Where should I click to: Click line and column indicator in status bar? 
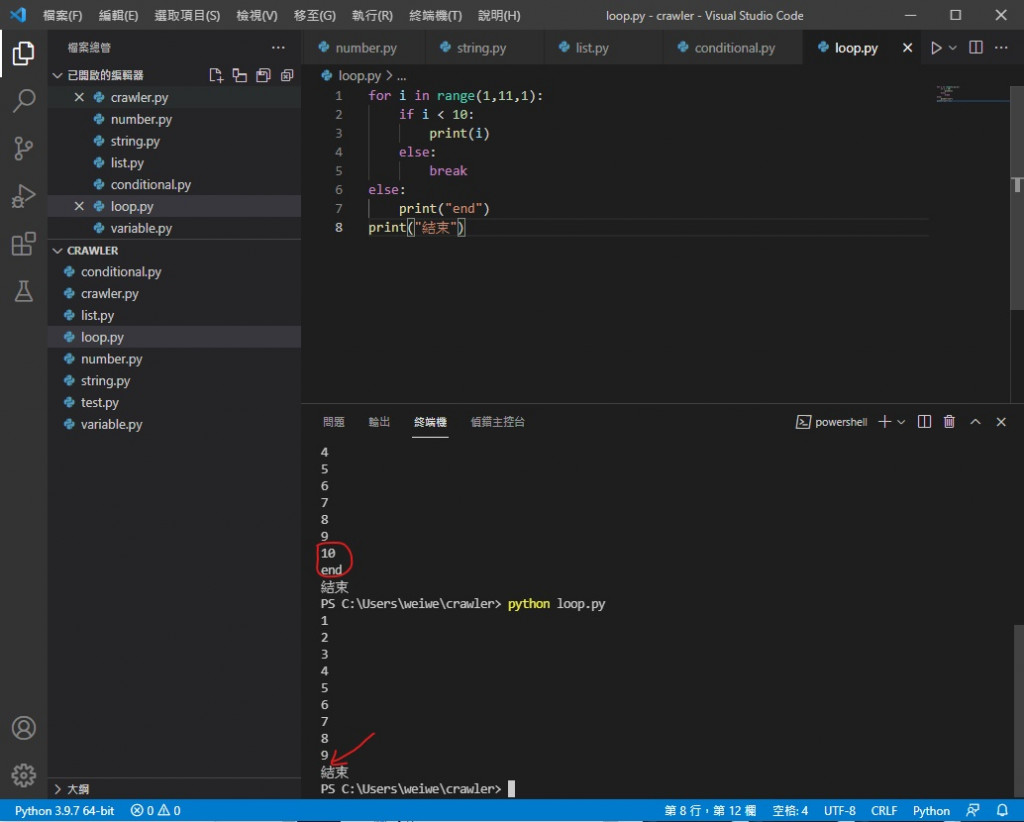(x=710, y=810)
